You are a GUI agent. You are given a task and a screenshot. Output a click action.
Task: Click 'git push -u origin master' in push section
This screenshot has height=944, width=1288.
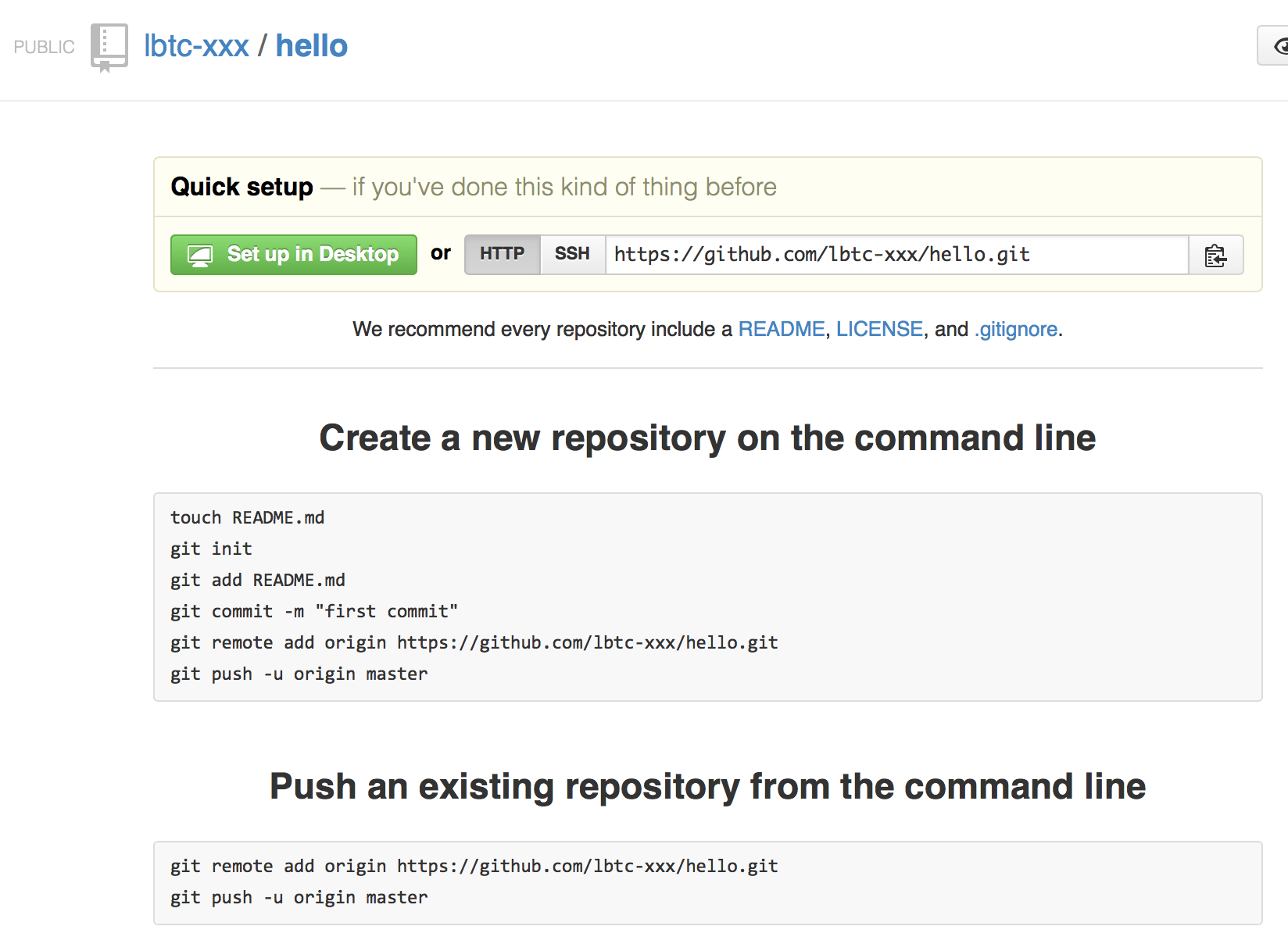point(299,897)
